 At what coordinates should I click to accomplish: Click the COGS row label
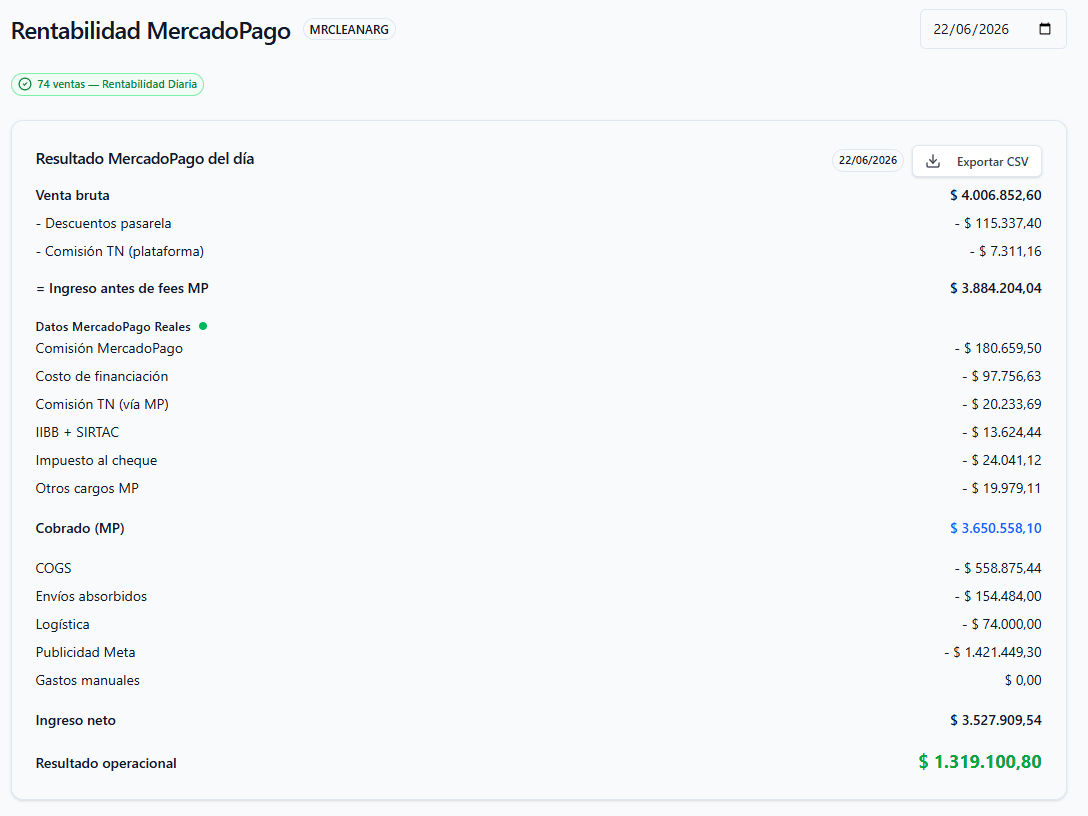[53, 568]
